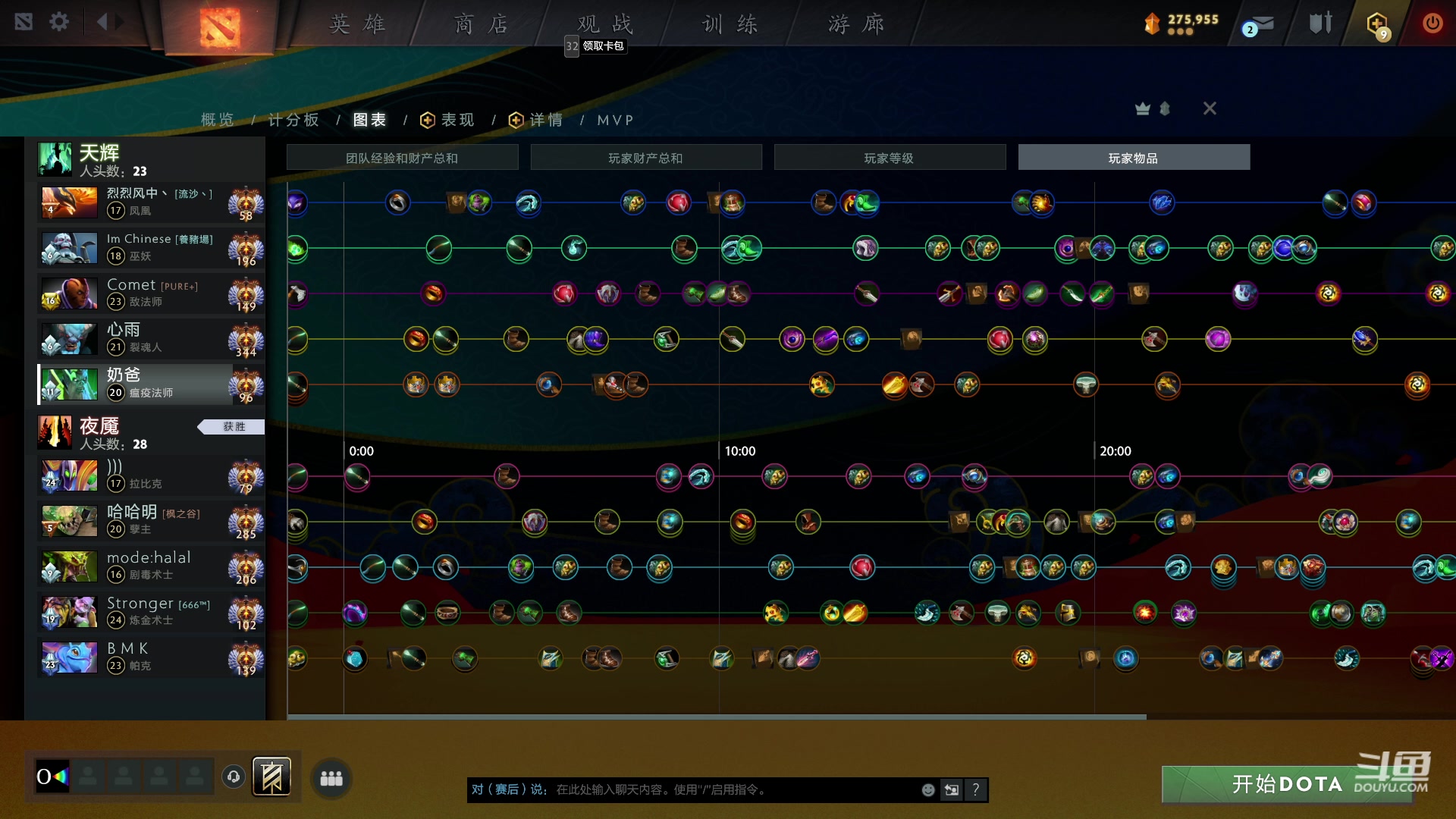The height and width of the screenshot is (819, 1456).
Task: Open the top-left minimize dashboard icon
Action: [x=24, y=22]
